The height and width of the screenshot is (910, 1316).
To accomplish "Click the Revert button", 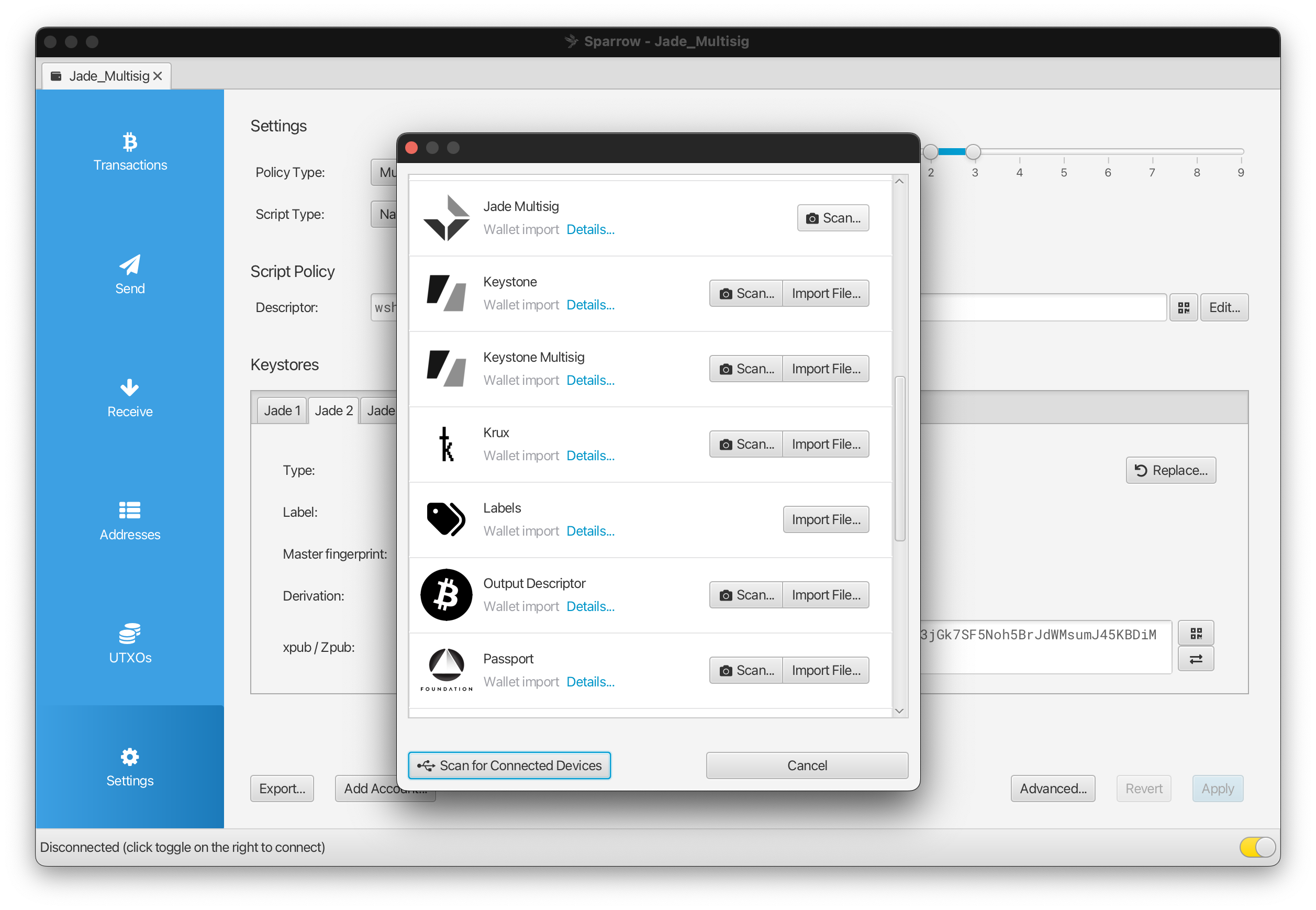I will [1143, 789].
